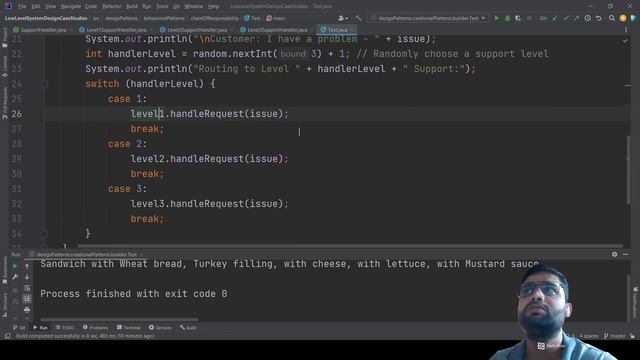Open the Problems tool window
640x360 pixels.
[96, 327]
